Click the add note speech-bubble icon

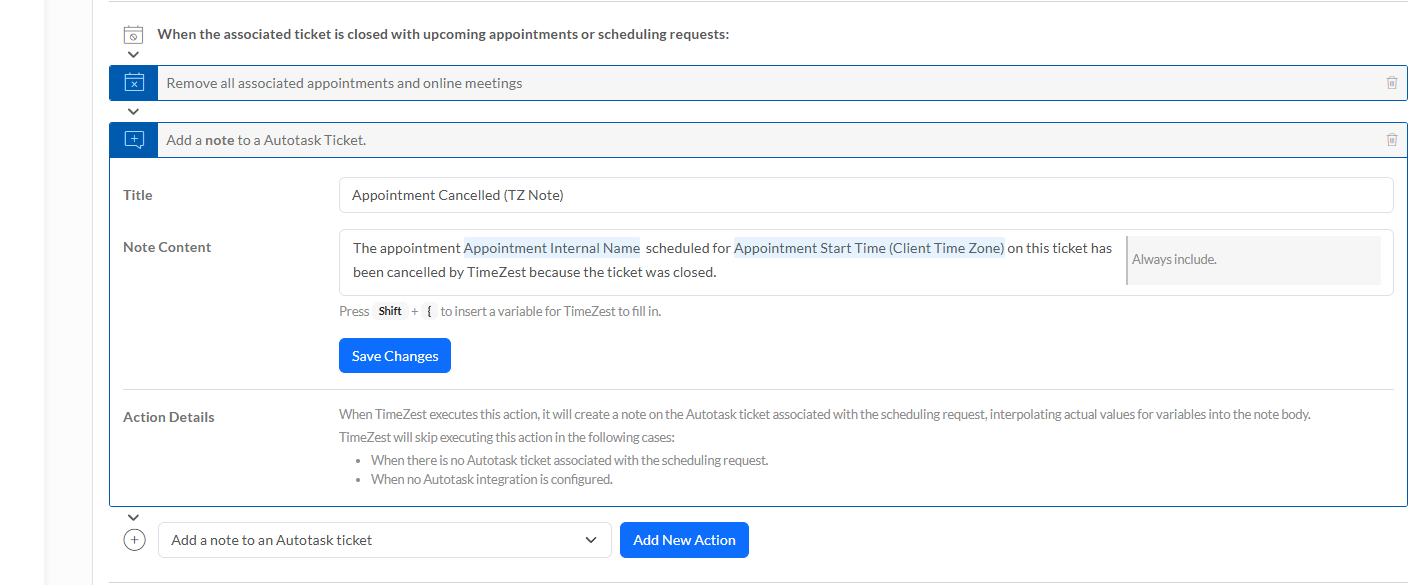click(x=134, y=140)
